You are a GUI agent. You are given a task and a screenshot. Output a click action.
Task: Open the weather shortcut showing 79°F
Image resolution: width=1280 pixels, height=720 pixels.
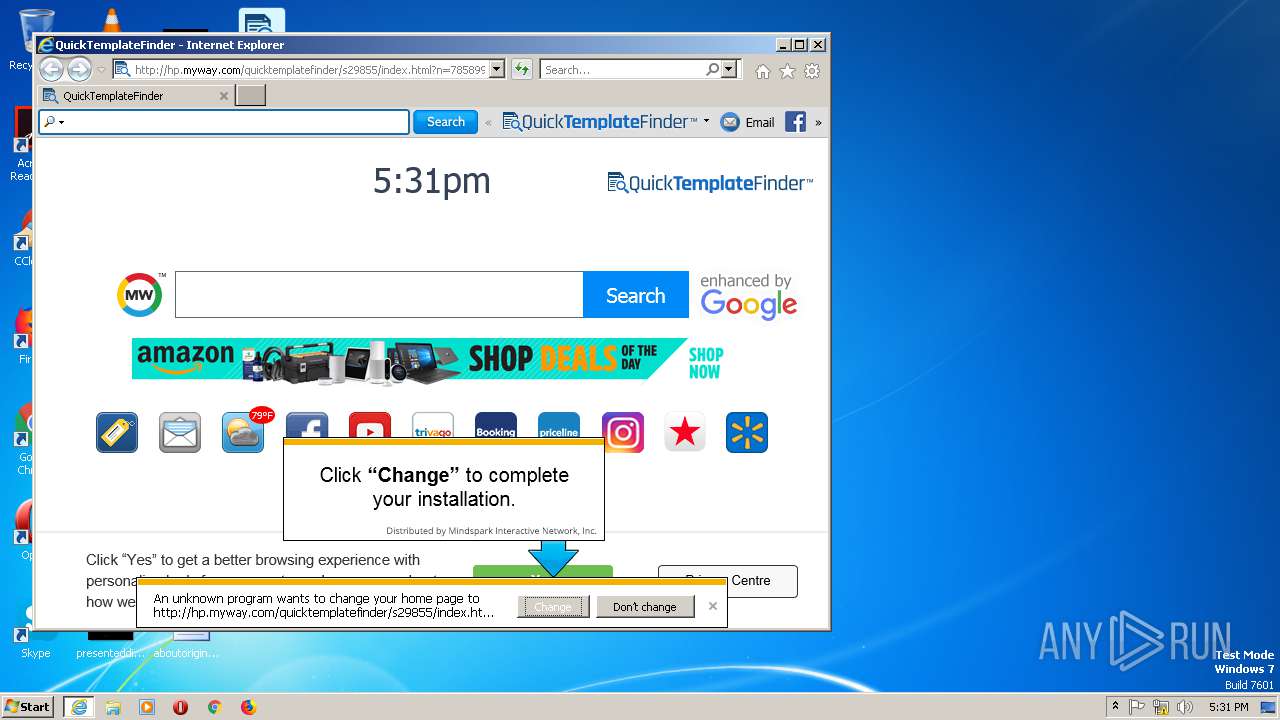243,432
